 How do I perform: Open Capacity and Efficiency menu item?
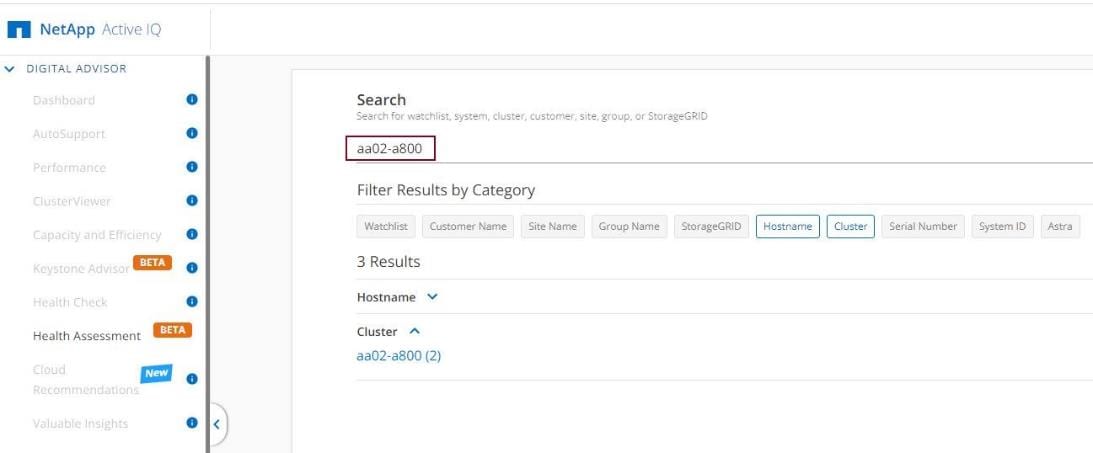(97, 235)
